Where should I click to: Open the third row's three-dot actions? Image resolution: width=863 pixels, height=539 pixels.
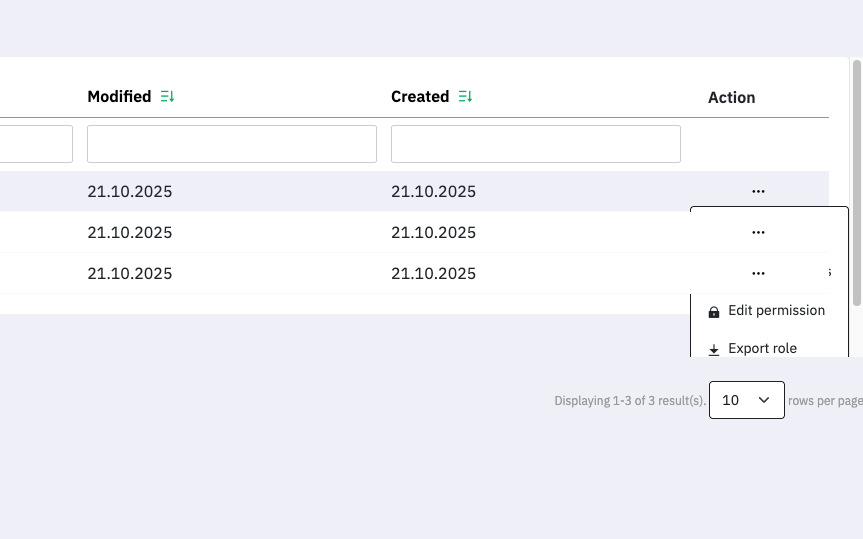[x=758, y=273]
